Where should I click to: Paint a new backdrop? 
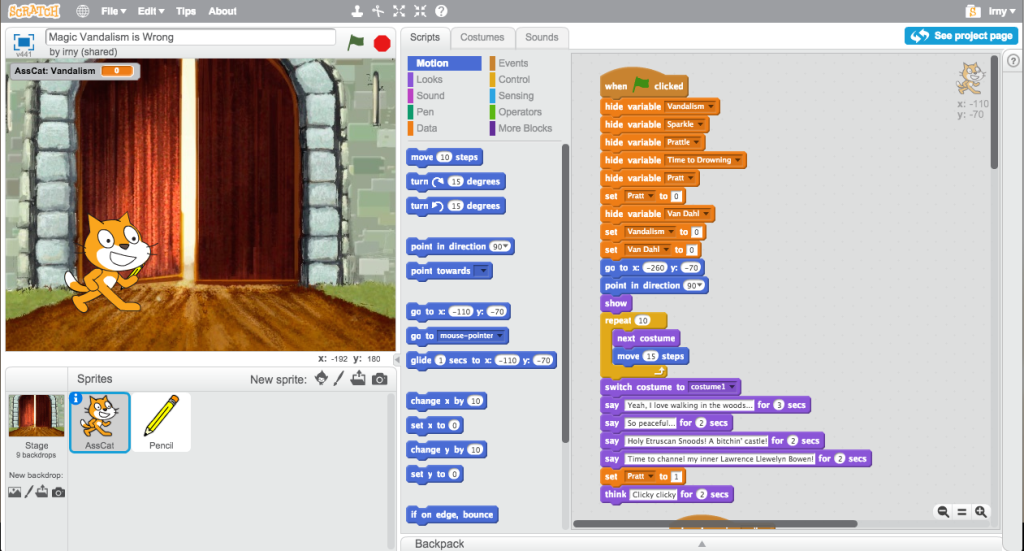(x=29, y=492)
